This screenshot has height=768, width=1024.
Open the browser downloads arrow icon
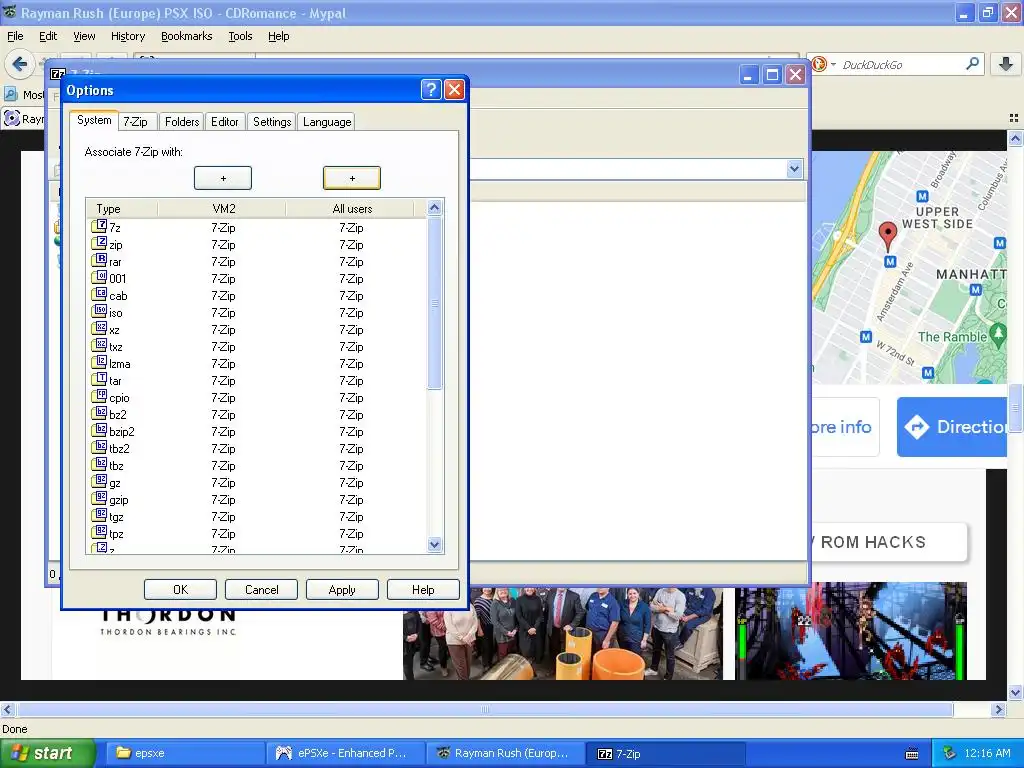tap(1006, 64)
